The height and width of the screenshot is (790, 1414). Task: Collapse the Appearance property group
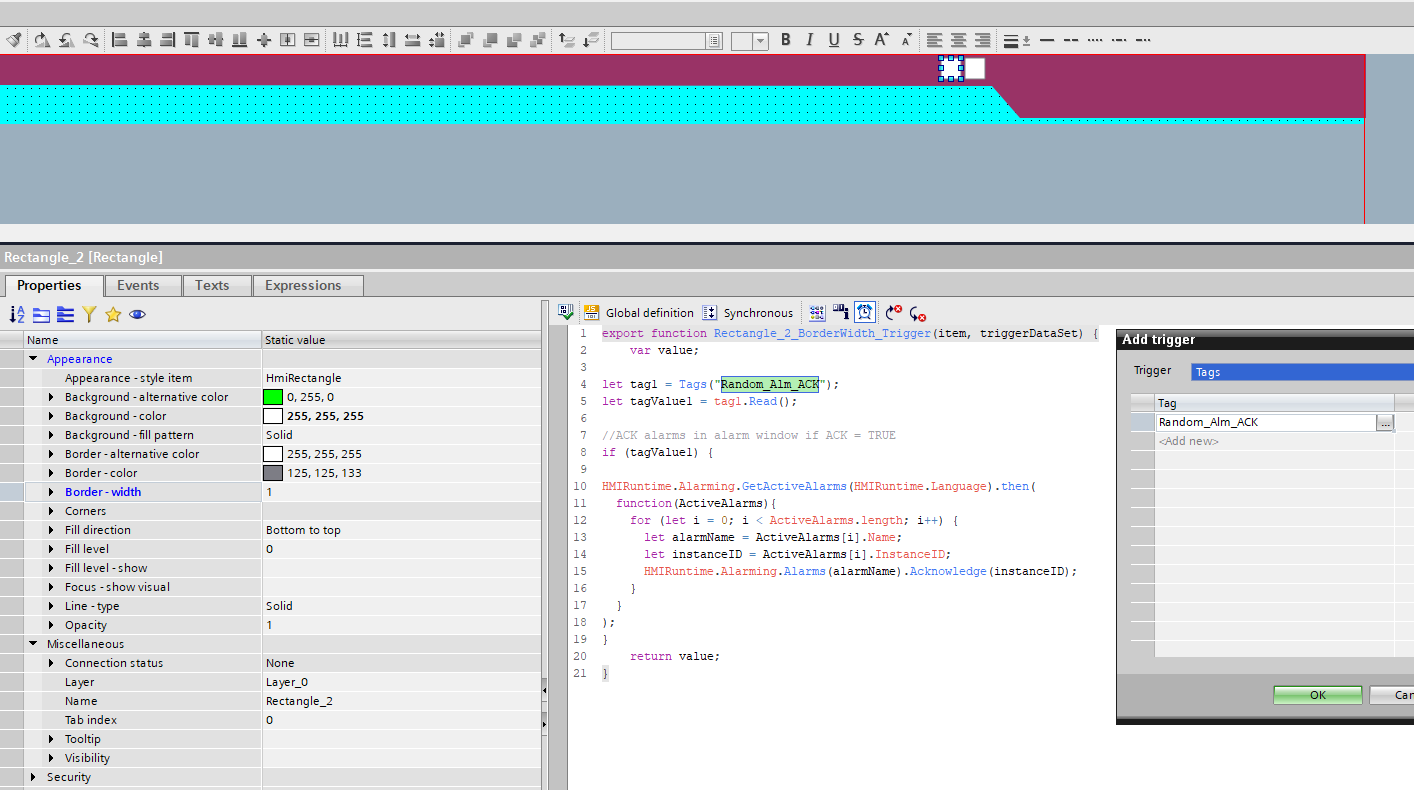tap(33, 359)
